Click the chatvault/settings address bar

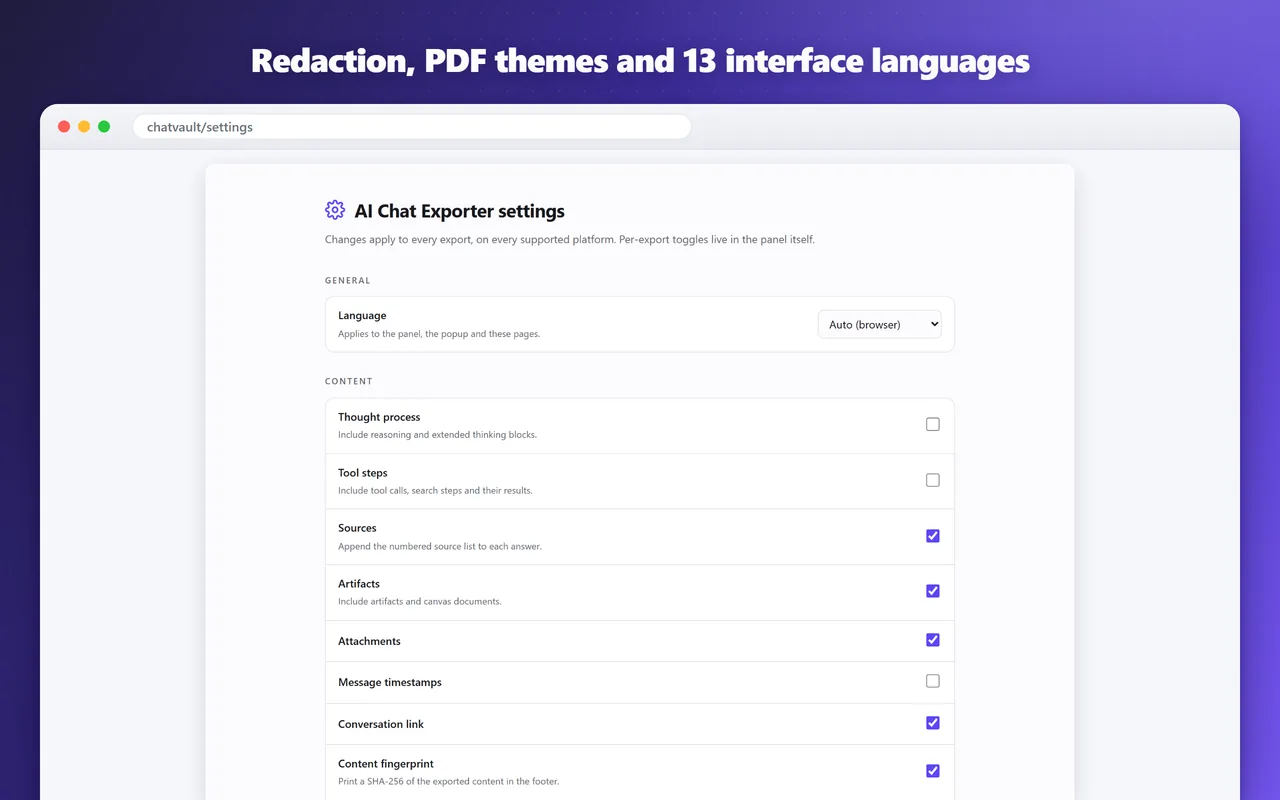coord(412,127)
